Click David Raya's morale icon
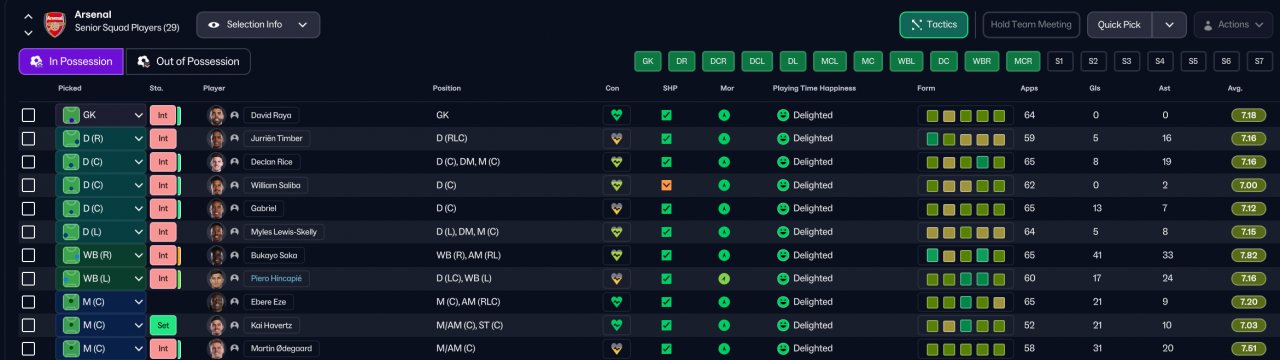 pos(724,115)
